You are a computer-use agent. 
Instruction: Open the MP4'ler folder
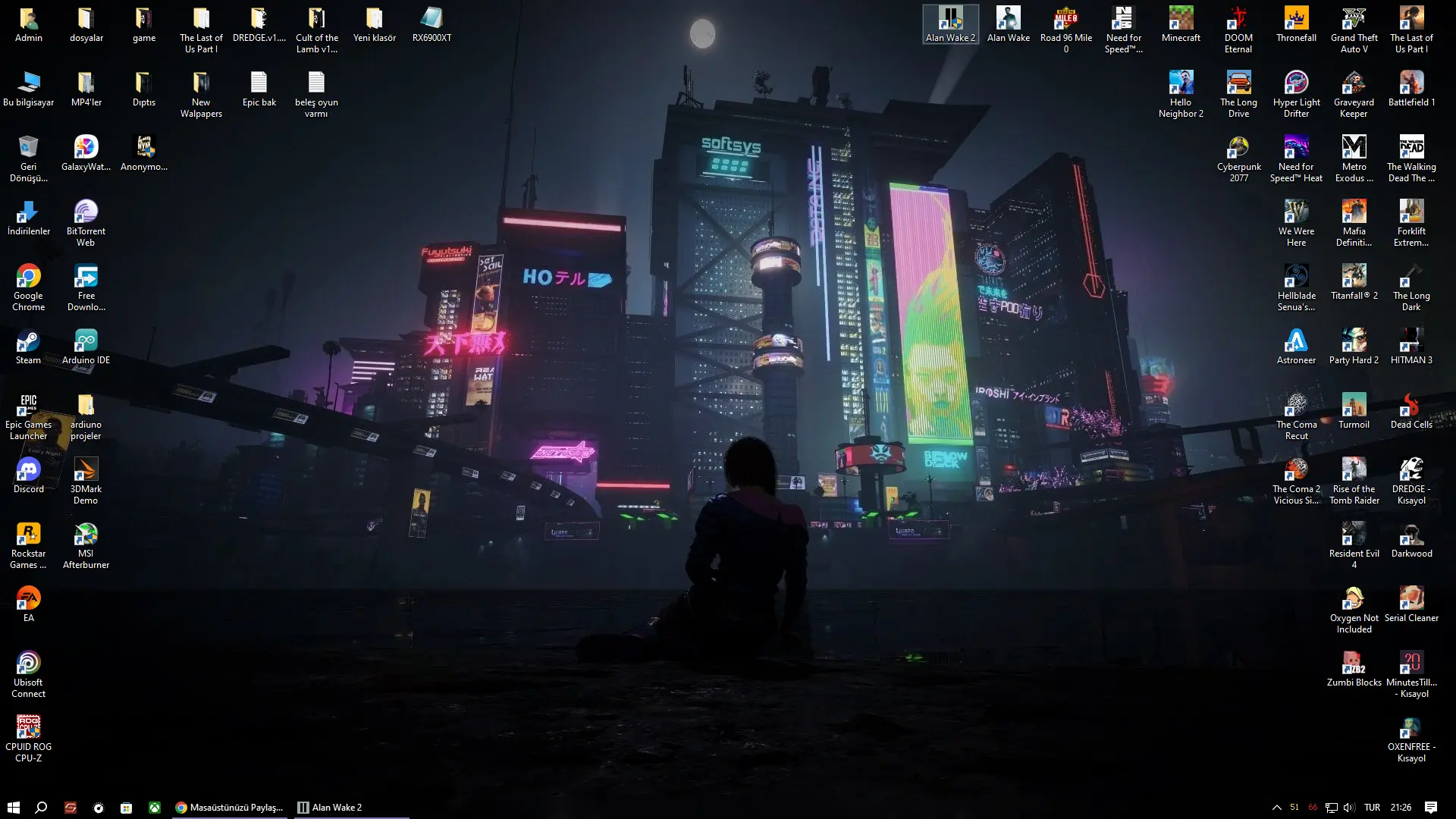coord(86,89)
